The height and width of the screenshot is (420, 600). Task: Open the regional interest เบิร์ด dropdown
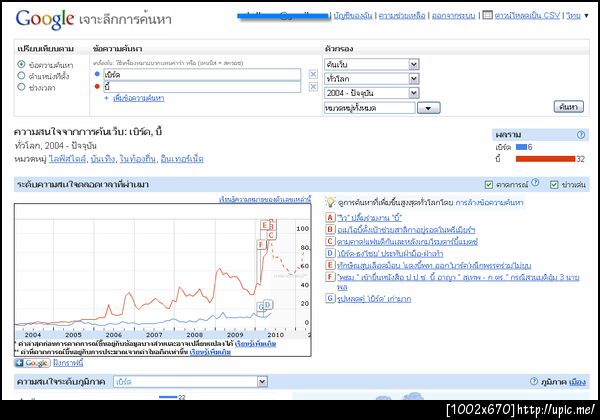[x=190, y=381]
